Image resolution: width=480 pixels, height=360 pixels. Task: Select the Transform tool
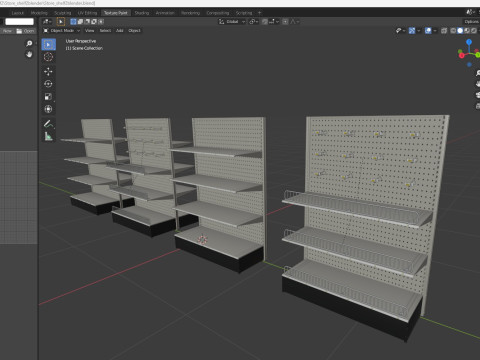[48, 109]
